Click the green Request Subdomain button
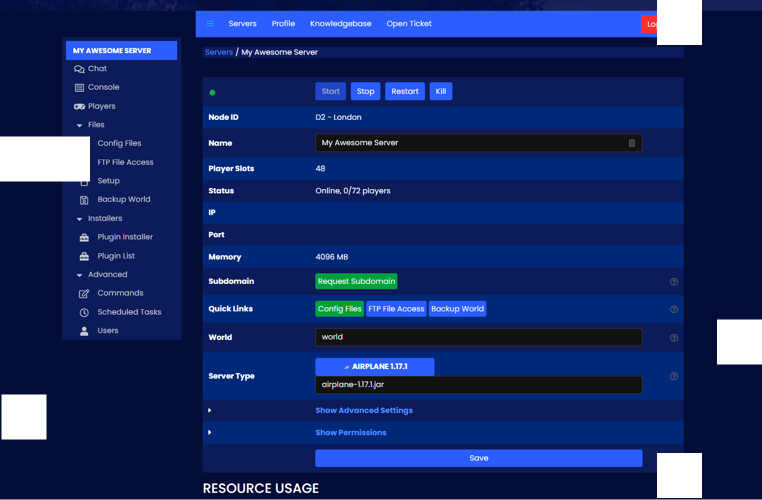 (356, 281)
